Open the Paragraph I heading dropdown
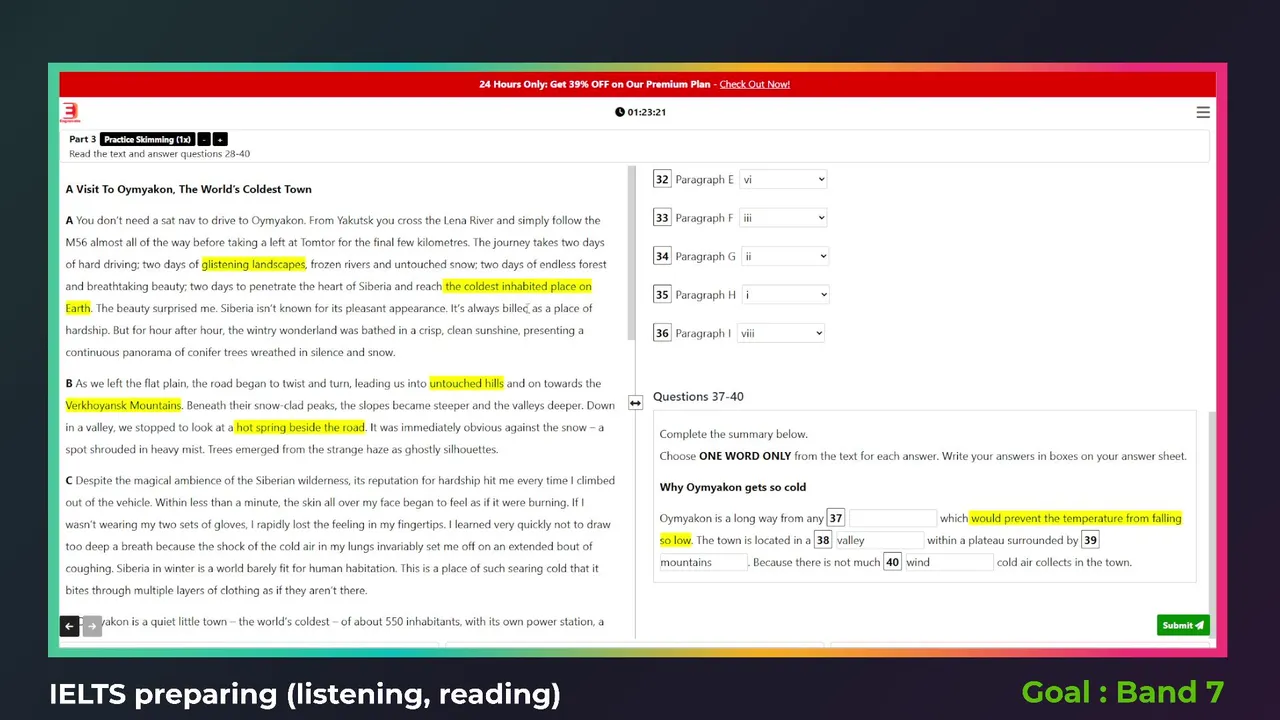Viewport: 1280px width, 720px height. pos(781,333)
